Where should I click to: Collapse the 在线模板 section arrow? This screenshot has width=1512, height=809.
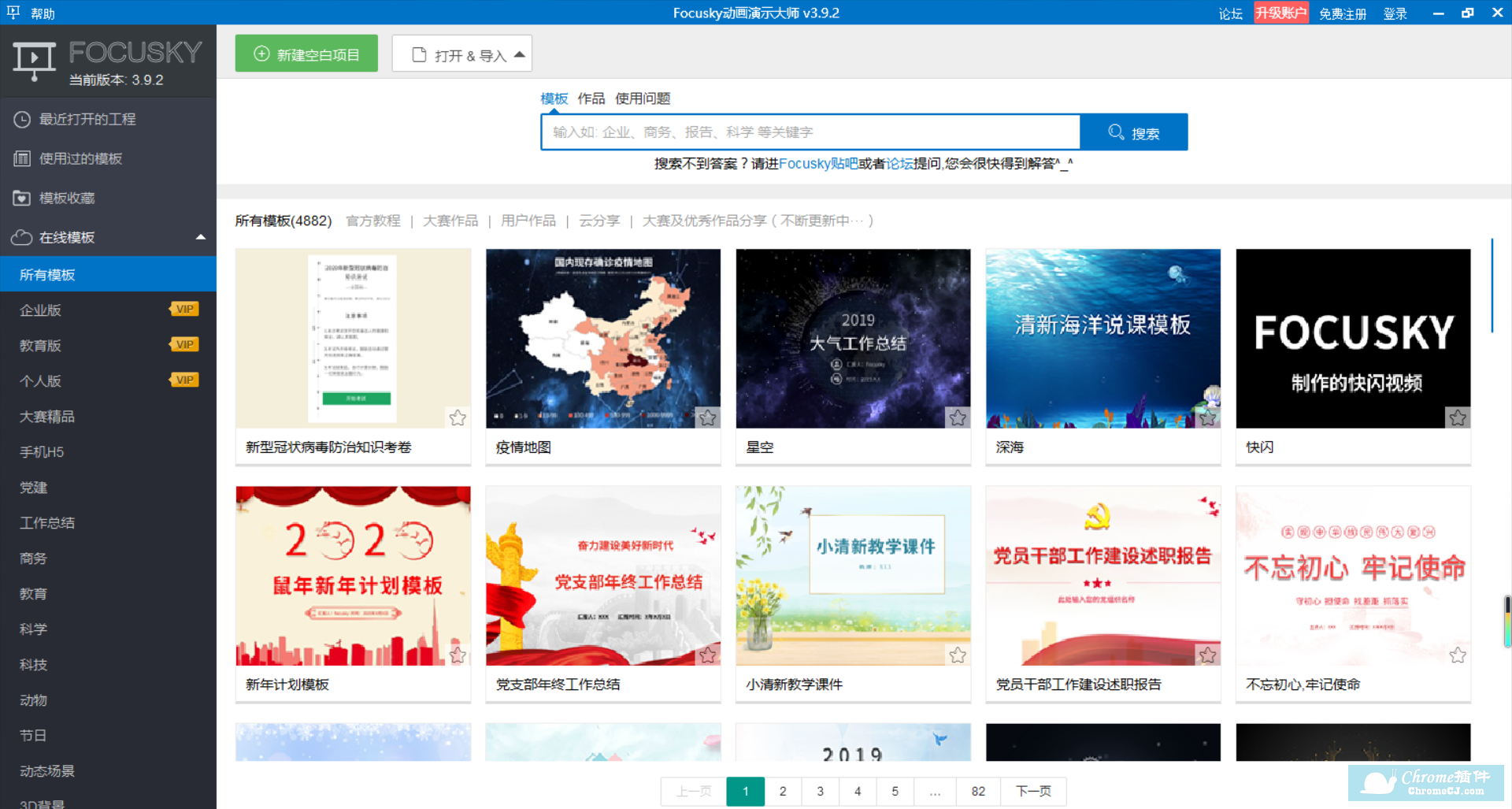201,237
